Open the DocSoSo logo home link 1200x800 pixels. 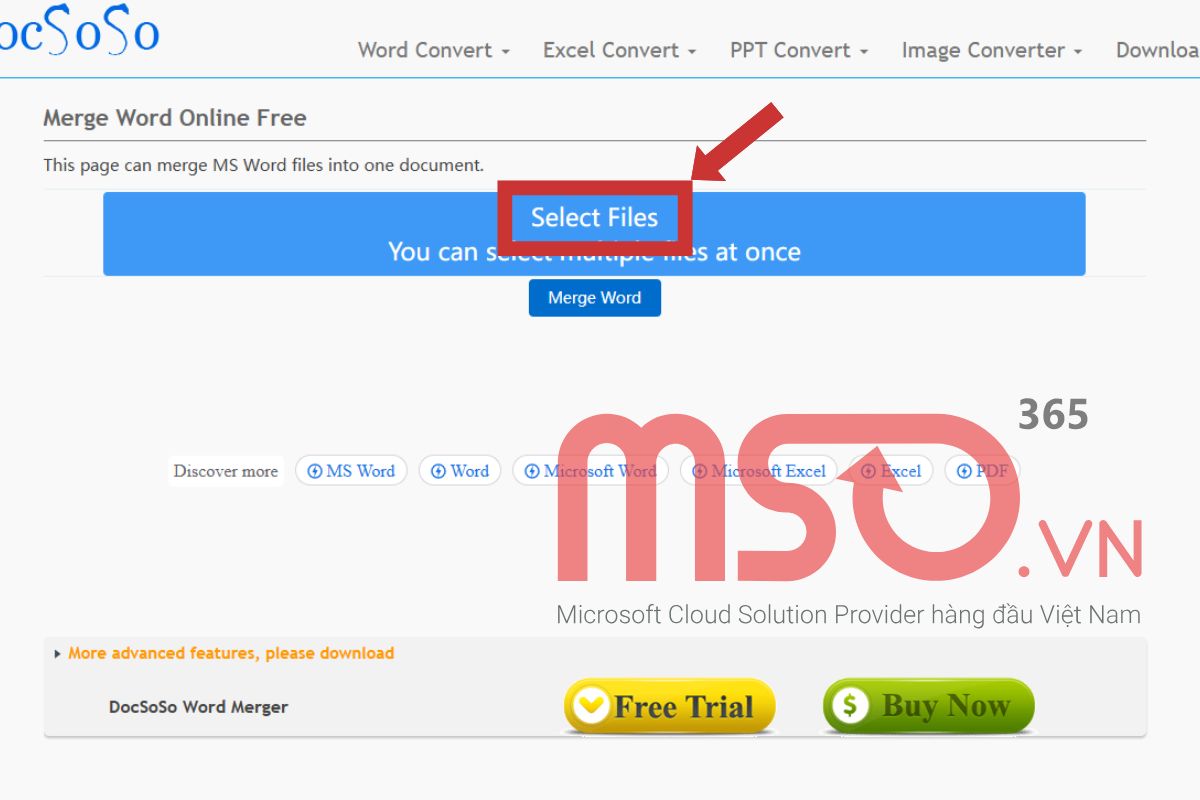pos(78,30)
